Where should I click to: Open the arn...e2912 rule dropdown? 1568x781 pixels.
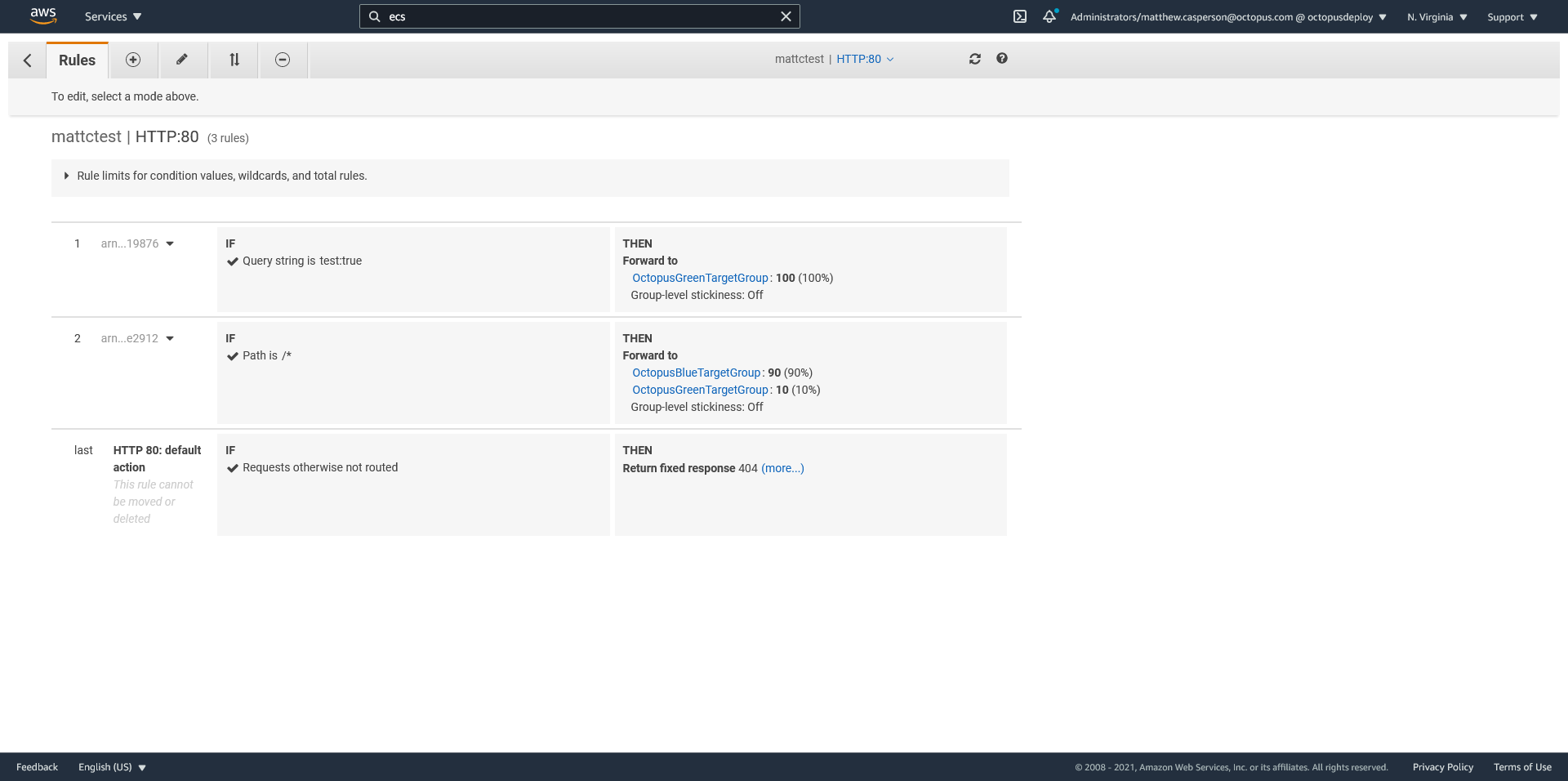pos(170,338)
